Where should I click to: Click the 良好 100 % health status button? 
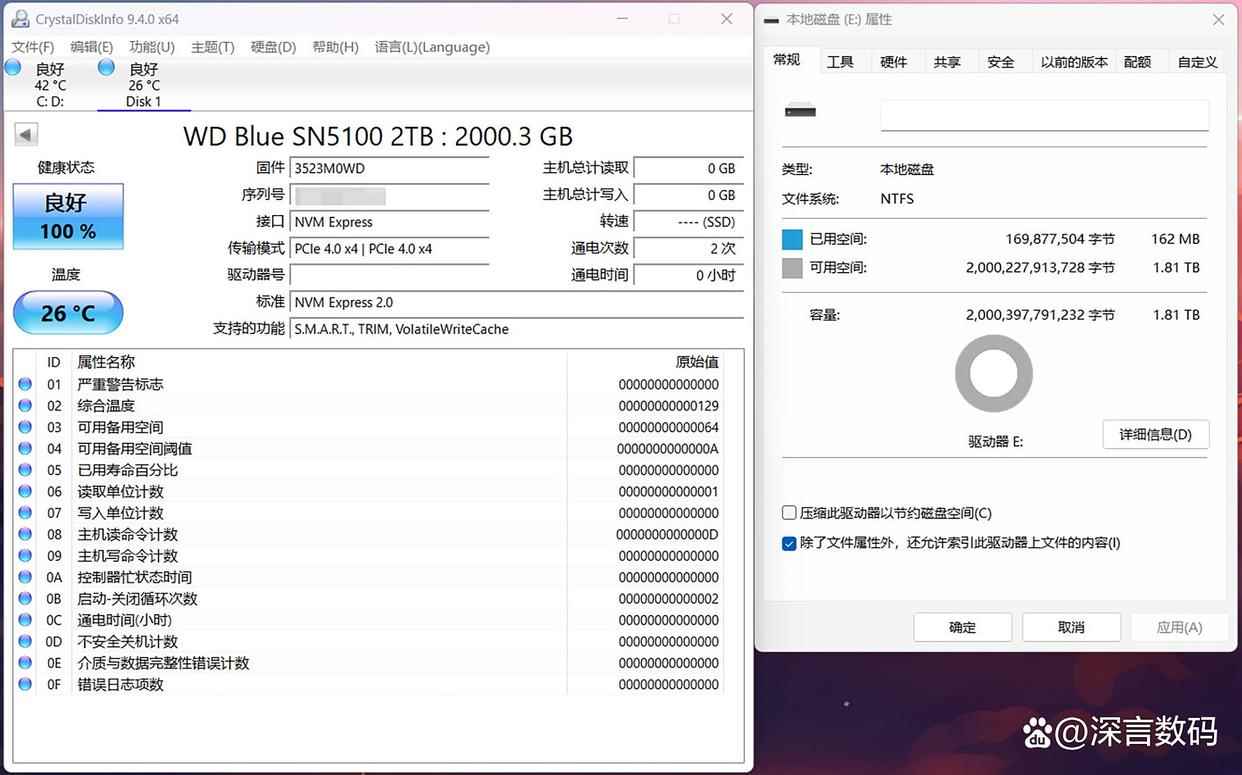pyautogui.click(x=68, y=216)
